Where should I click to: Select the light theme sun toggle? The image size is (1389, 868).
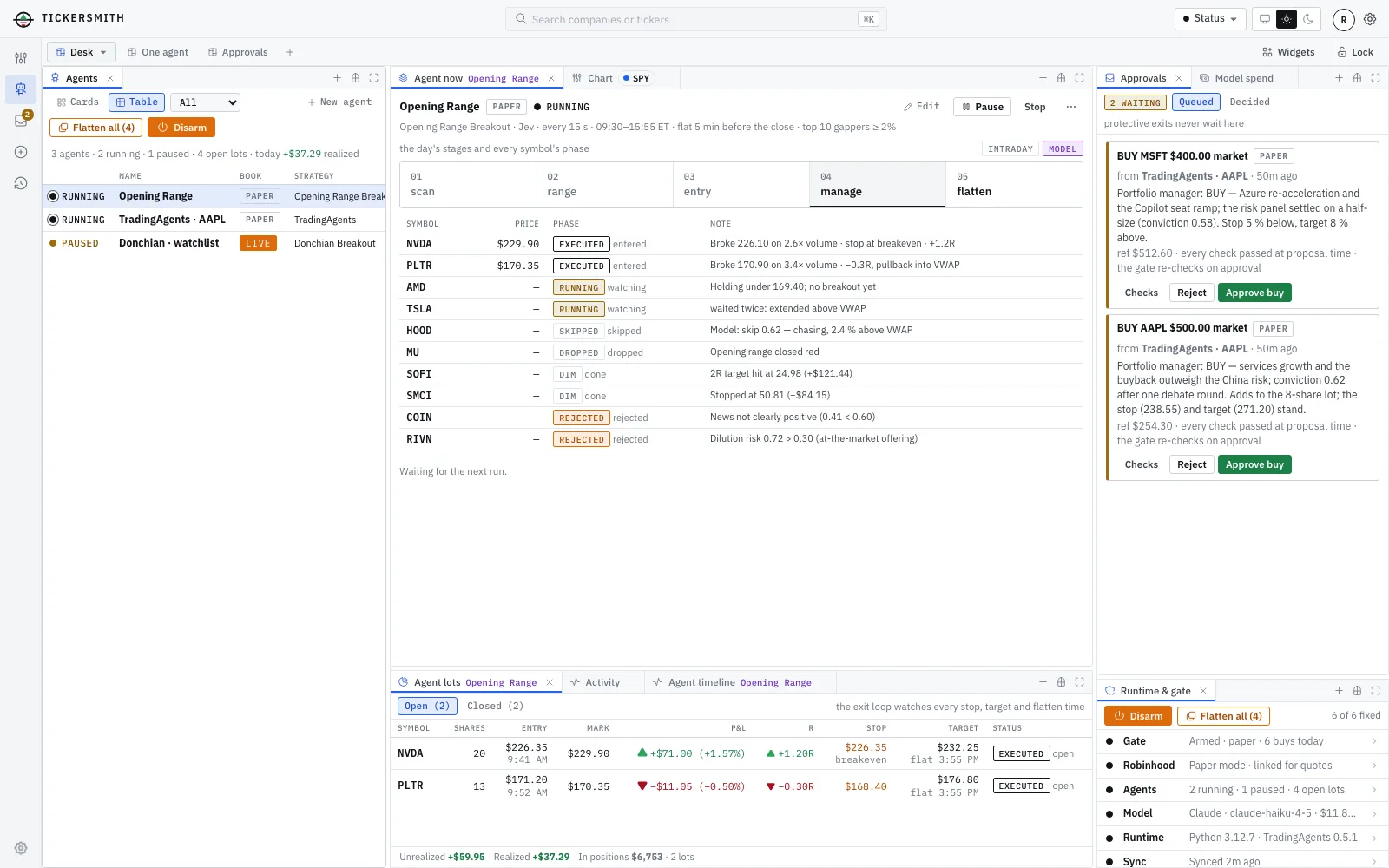[1287, 19]
